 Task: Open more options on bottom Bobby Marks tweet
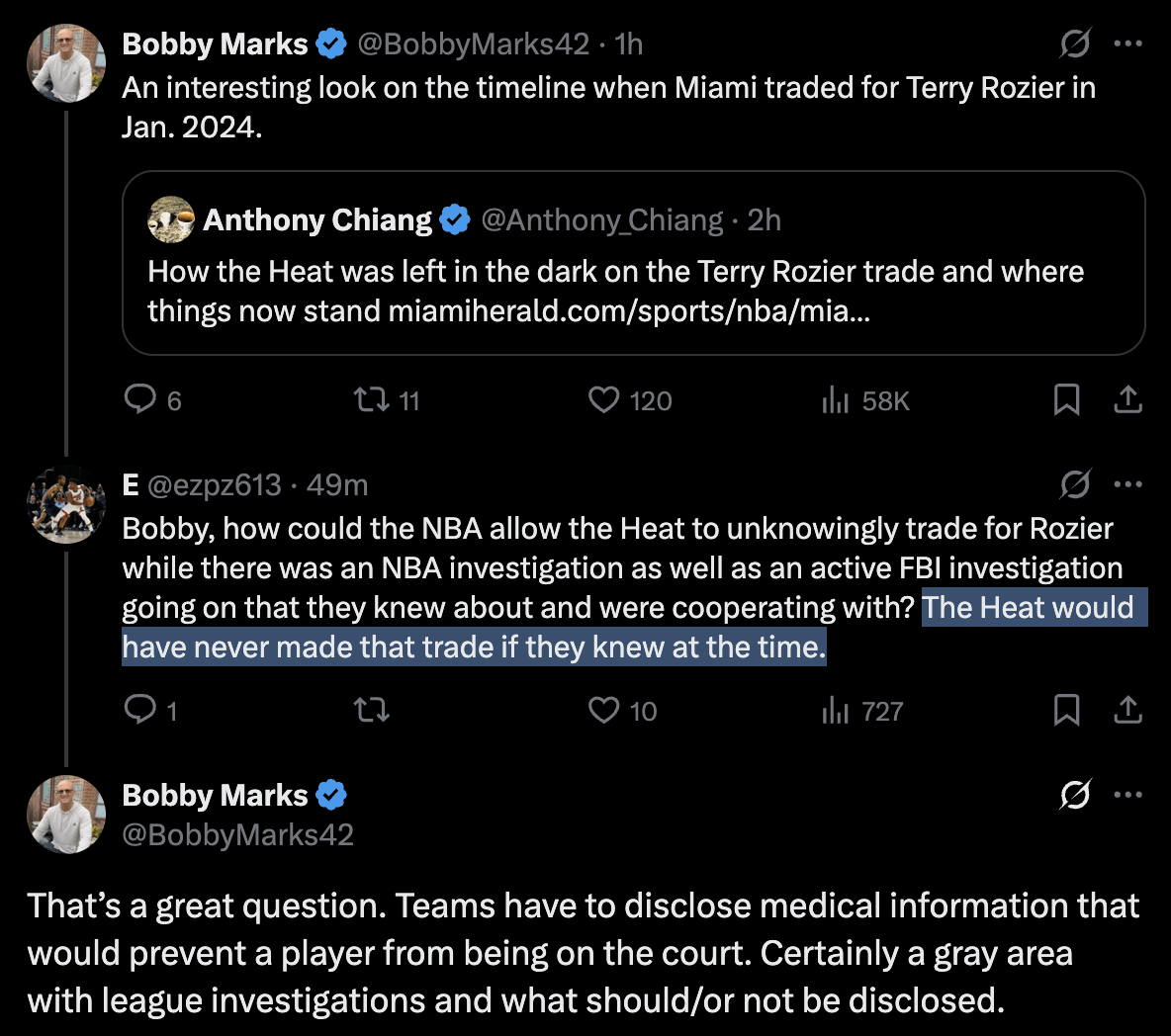(x=1127, y=795)
